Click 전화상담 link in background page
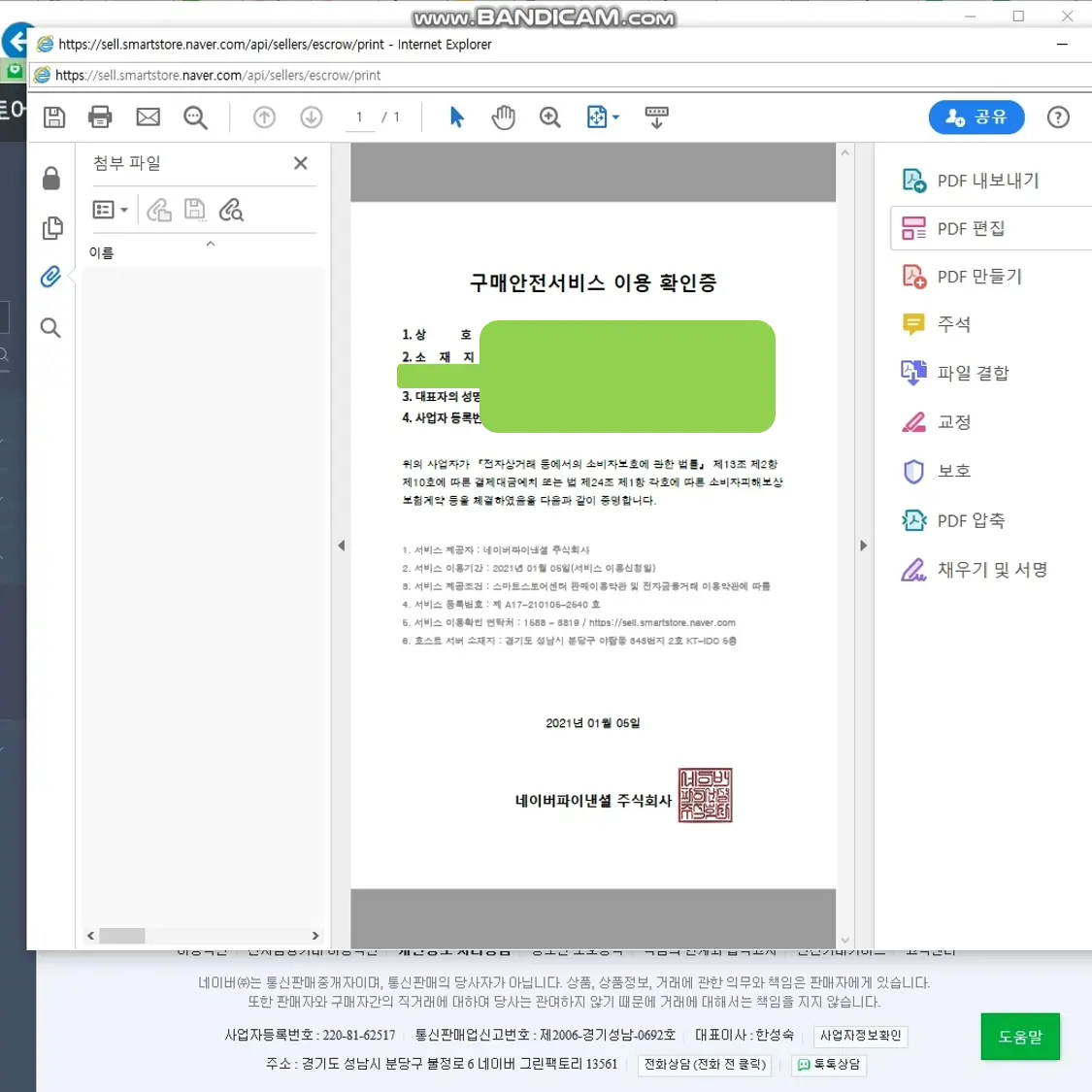Viewport: 1092px width, 1092px height. pyautogui.click(x=704, y=1064)
